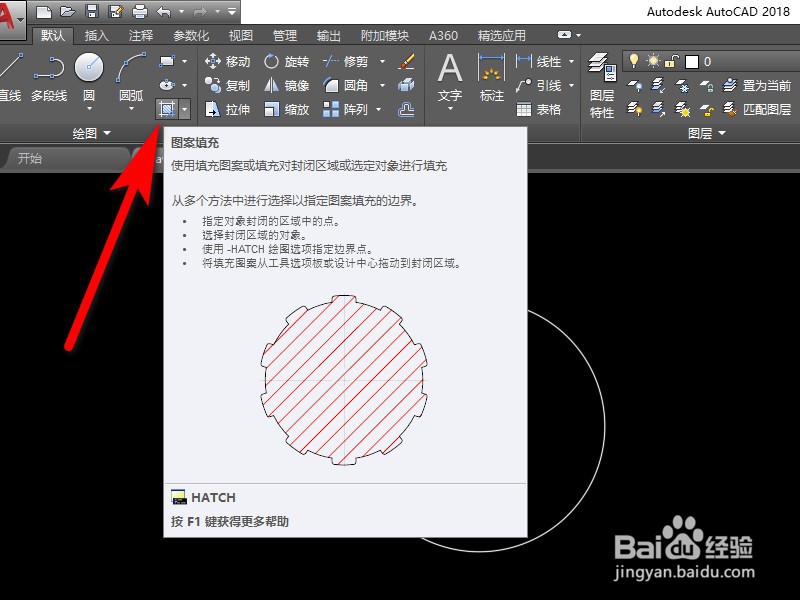This screenshot has width=800, height=600.
Task: Open the hatch tool dropdown arrow
Action: pos(185,109)
